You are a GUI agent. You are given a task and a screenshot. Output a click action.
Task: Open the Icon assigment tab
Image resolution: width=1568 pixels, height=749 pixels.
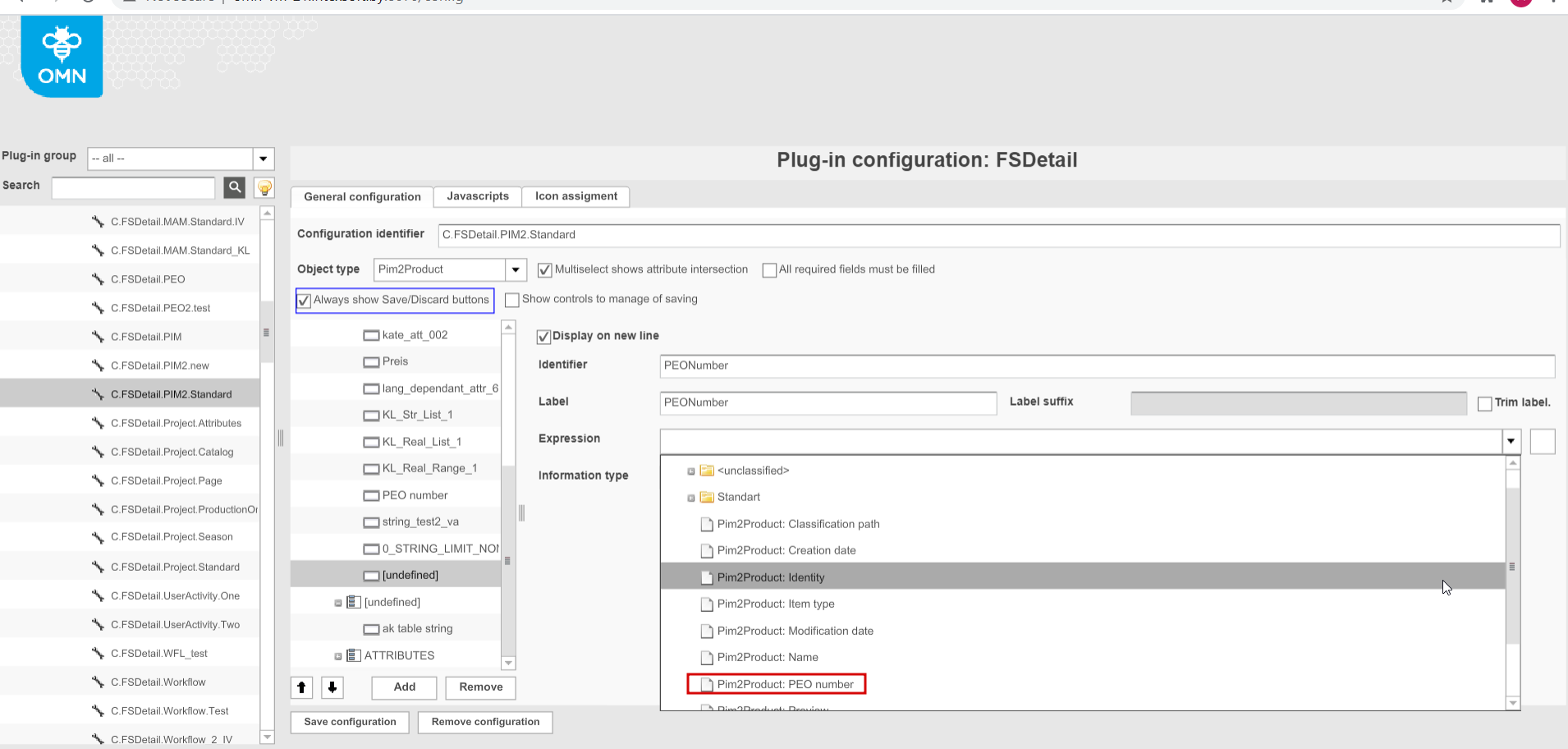click(575, 196)
